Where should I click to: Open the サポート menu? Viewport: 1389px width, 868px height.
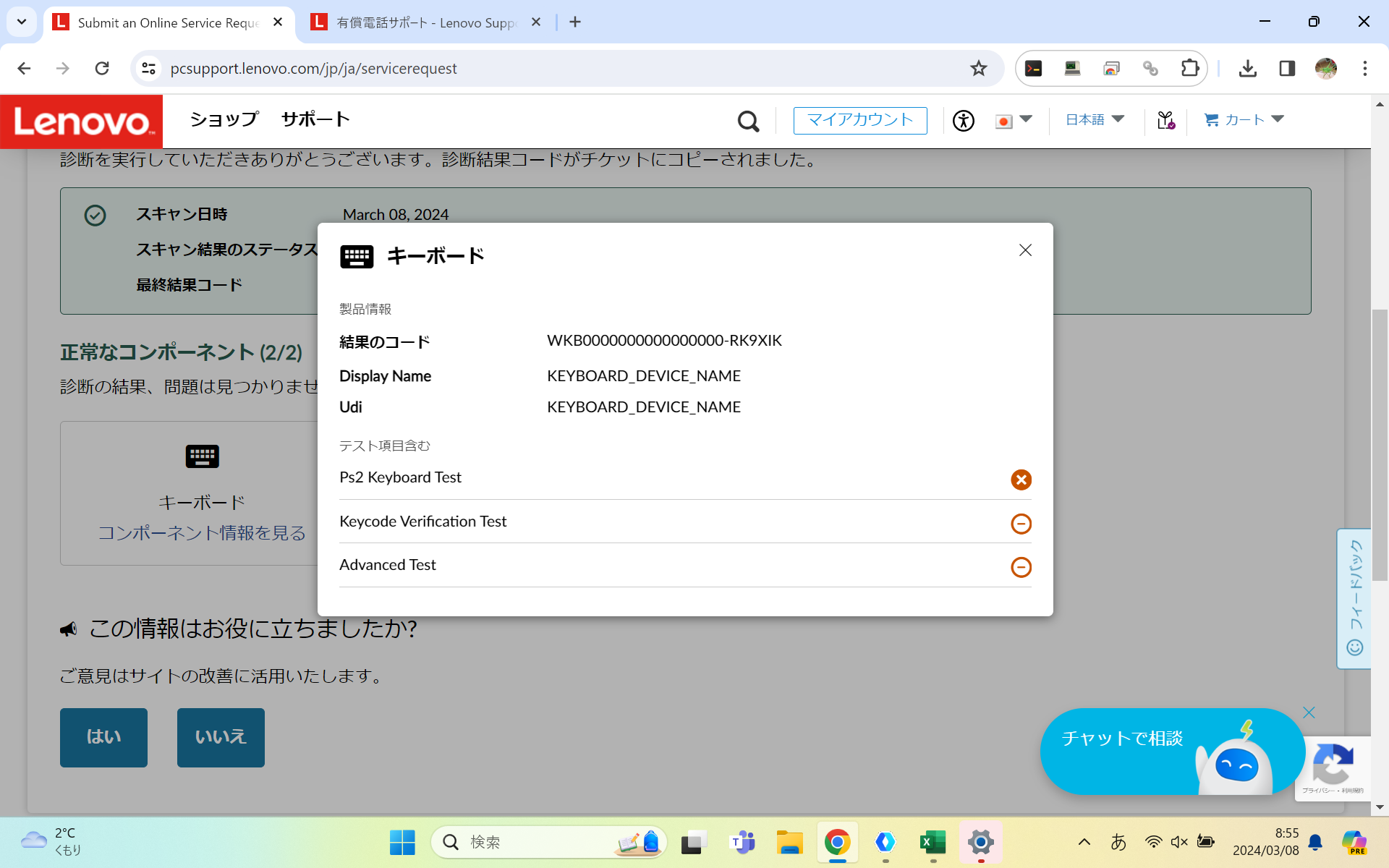pyautogui.click(x=315, y=119)
